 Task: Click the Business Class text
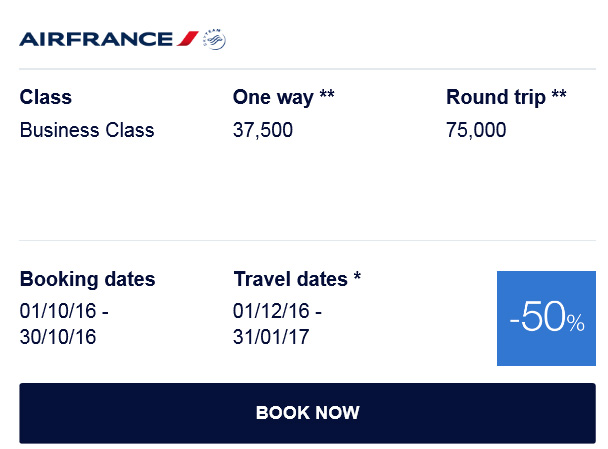(87, 130)
